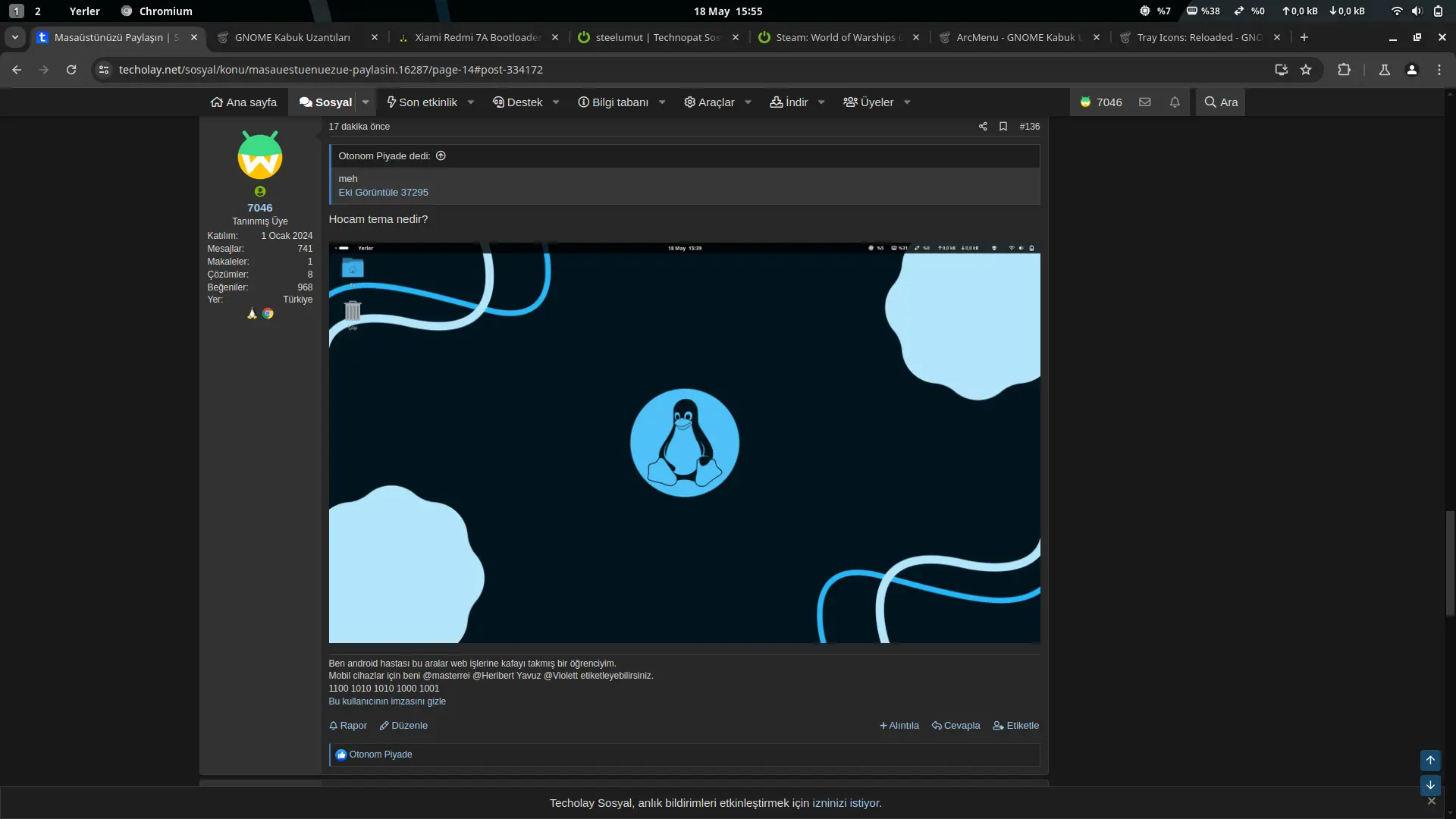Click Bu kullanıcının imzasını gizle

pyautogui.click(x=387, y=701)
